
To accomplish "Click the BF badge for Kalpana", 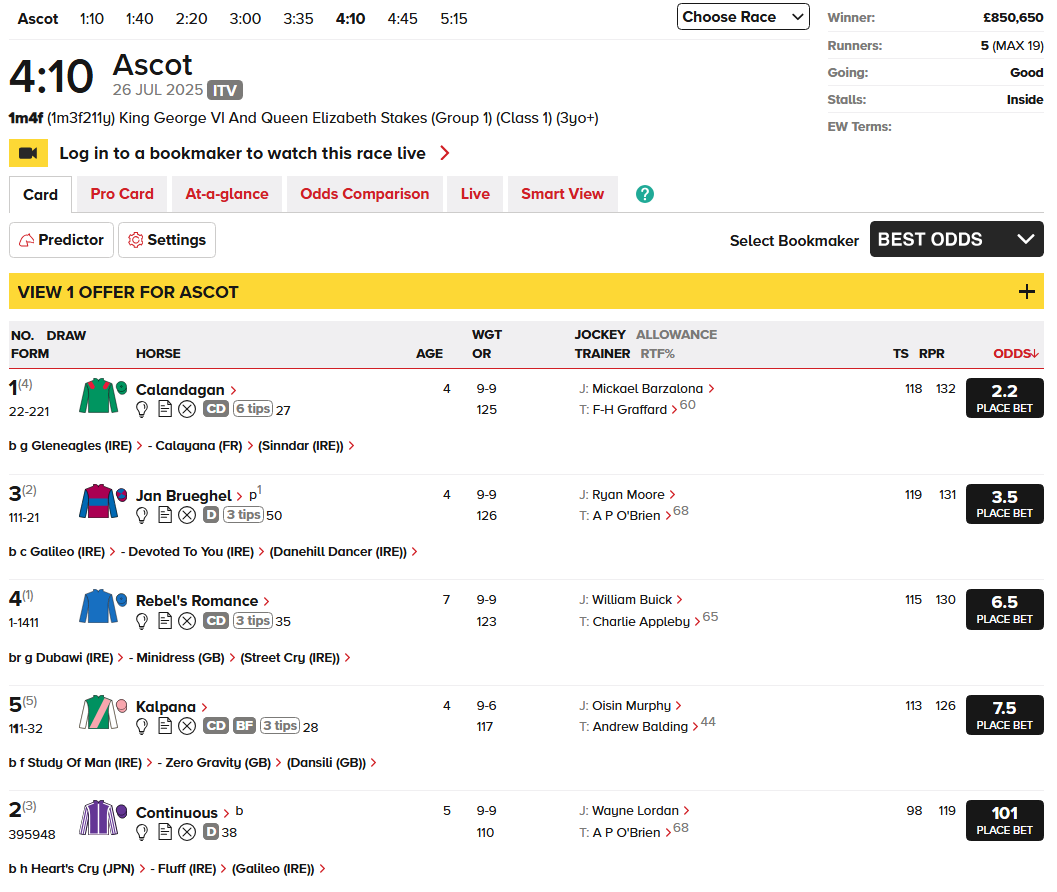I will click(245, 725).
